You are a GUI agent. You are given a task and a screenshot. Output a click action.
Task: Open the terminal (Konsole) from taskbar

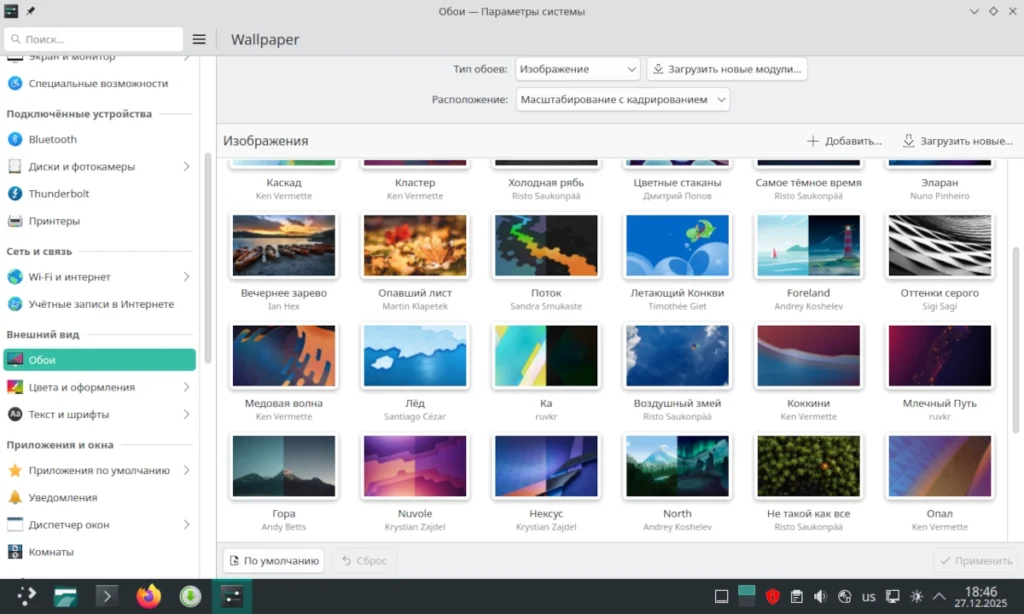107,596
